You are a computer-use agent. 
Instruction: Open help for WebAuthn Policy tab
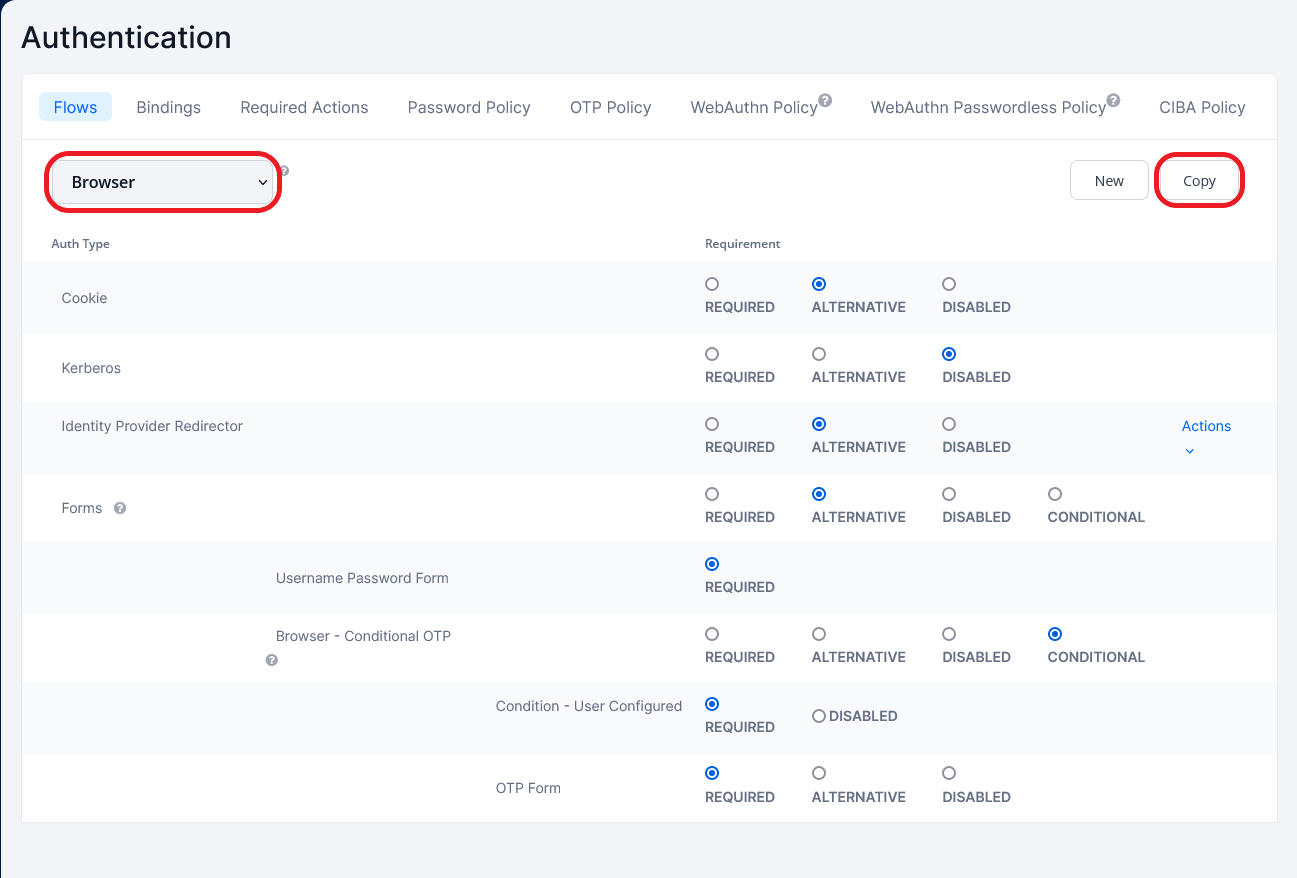pos(825,99)
